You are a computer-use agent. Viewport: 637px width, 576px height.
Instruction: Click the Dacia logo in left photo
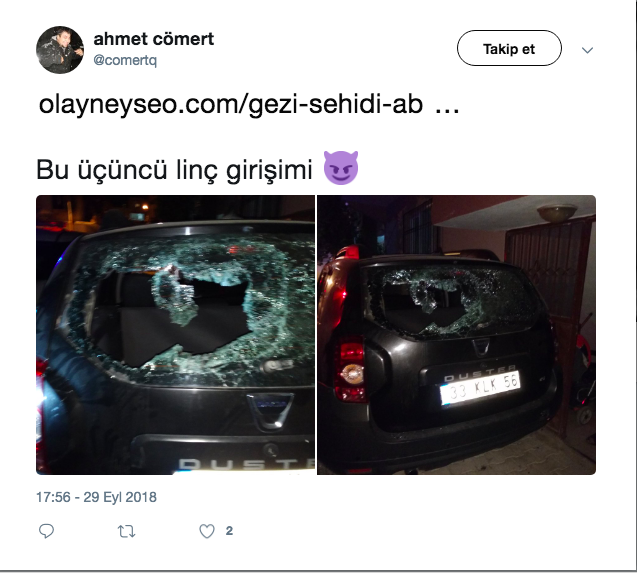(x=270, y=410)
